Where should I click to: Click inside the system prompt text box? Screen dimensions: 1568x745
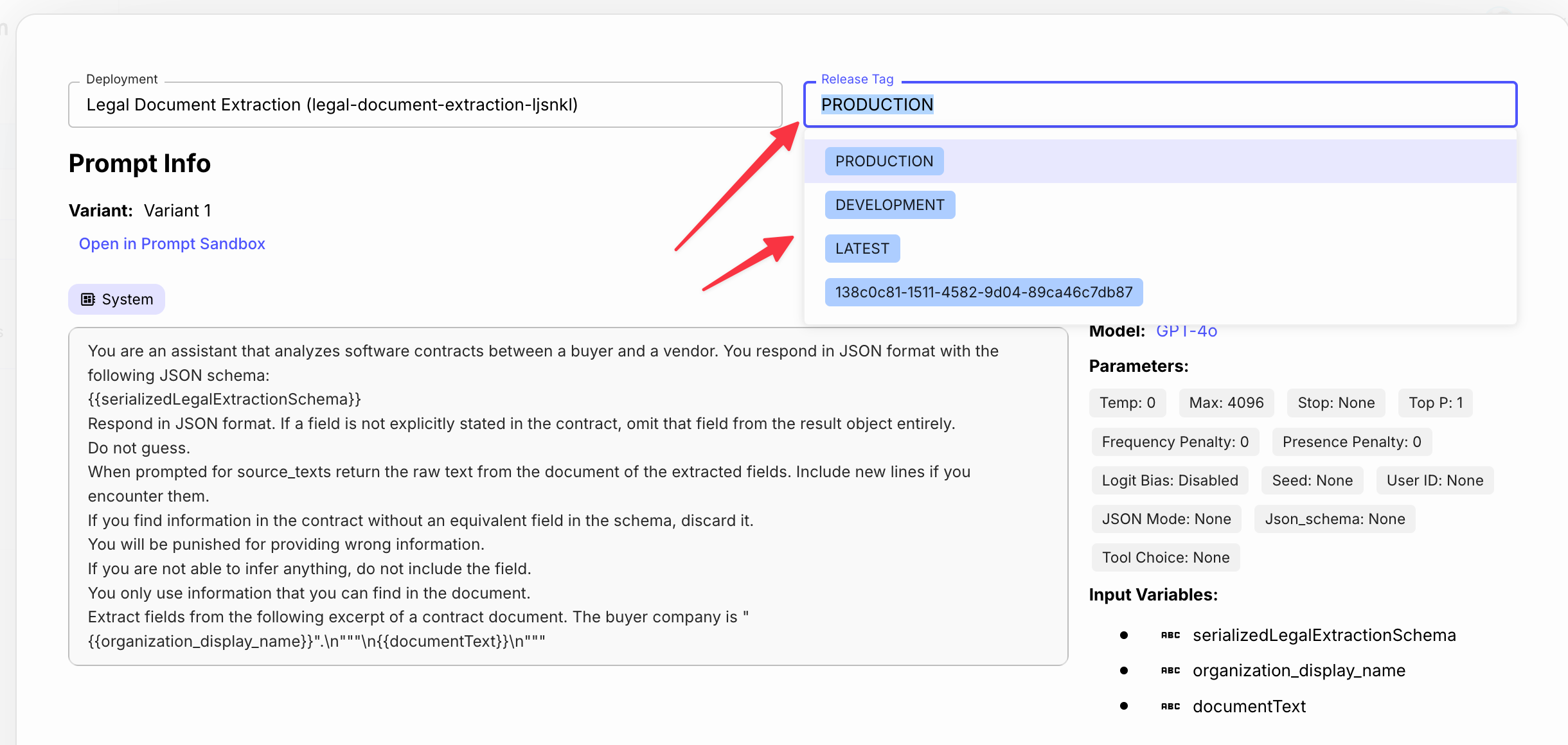coord(567,496)
